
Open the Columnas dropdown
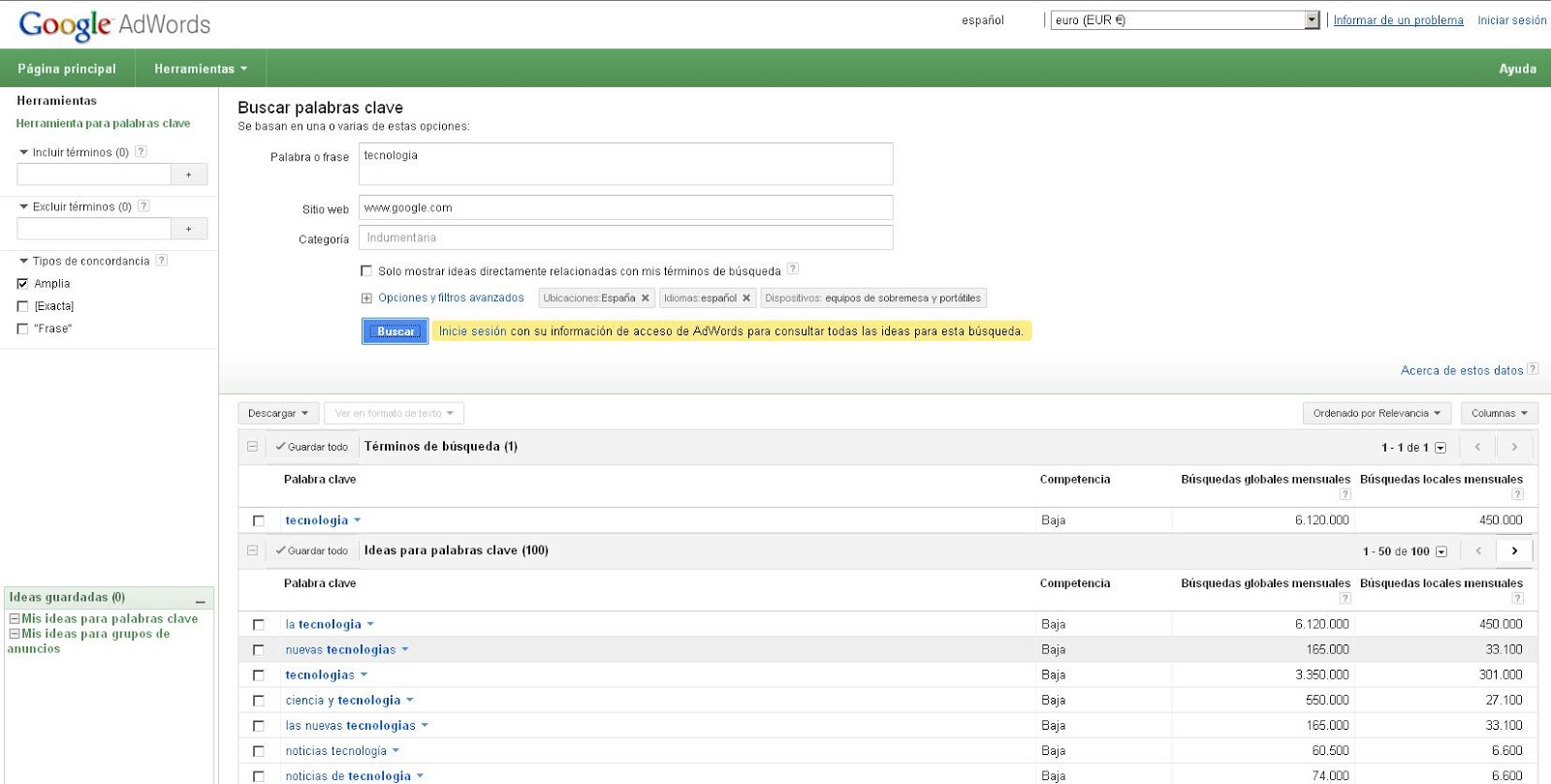1499,413
